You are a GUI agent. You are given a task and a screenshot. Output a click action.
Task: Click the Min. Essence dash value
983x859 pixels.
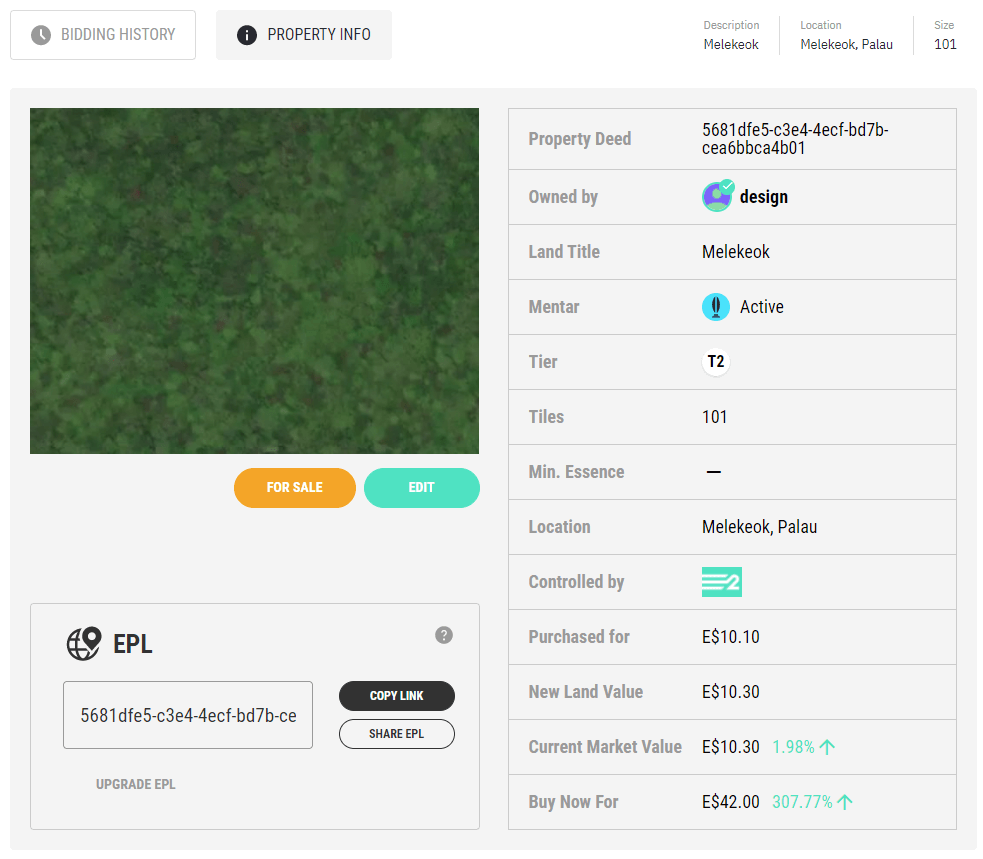pos(713,472)
